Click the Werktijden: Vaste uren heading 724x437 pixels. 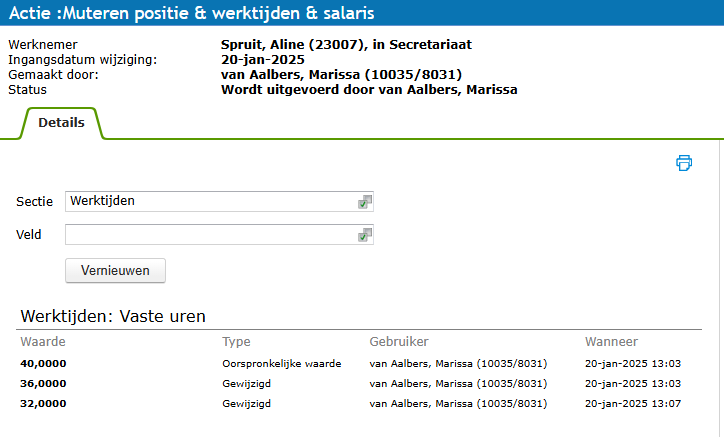pyautogui.click(x=113, y=317)
